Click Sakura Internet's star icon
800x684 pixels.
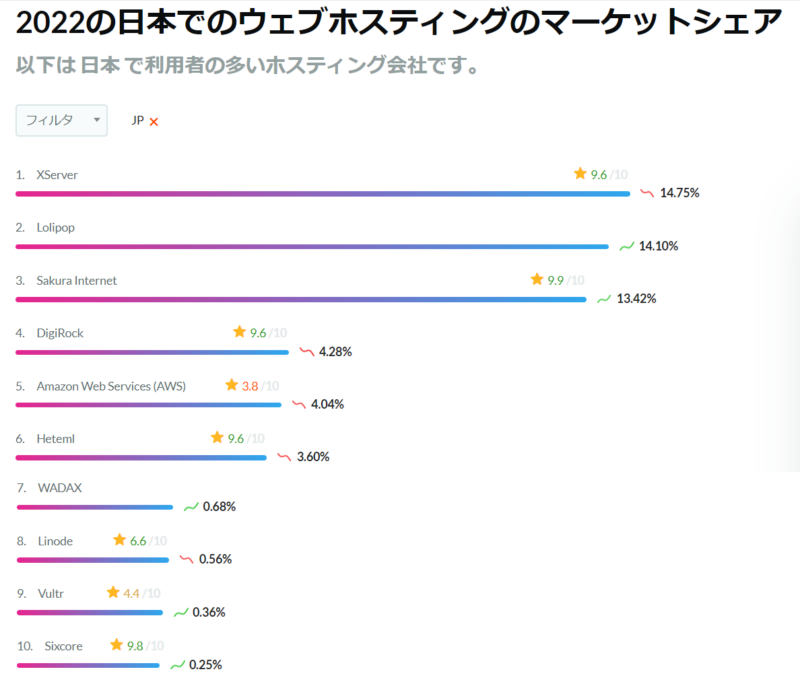538,279
